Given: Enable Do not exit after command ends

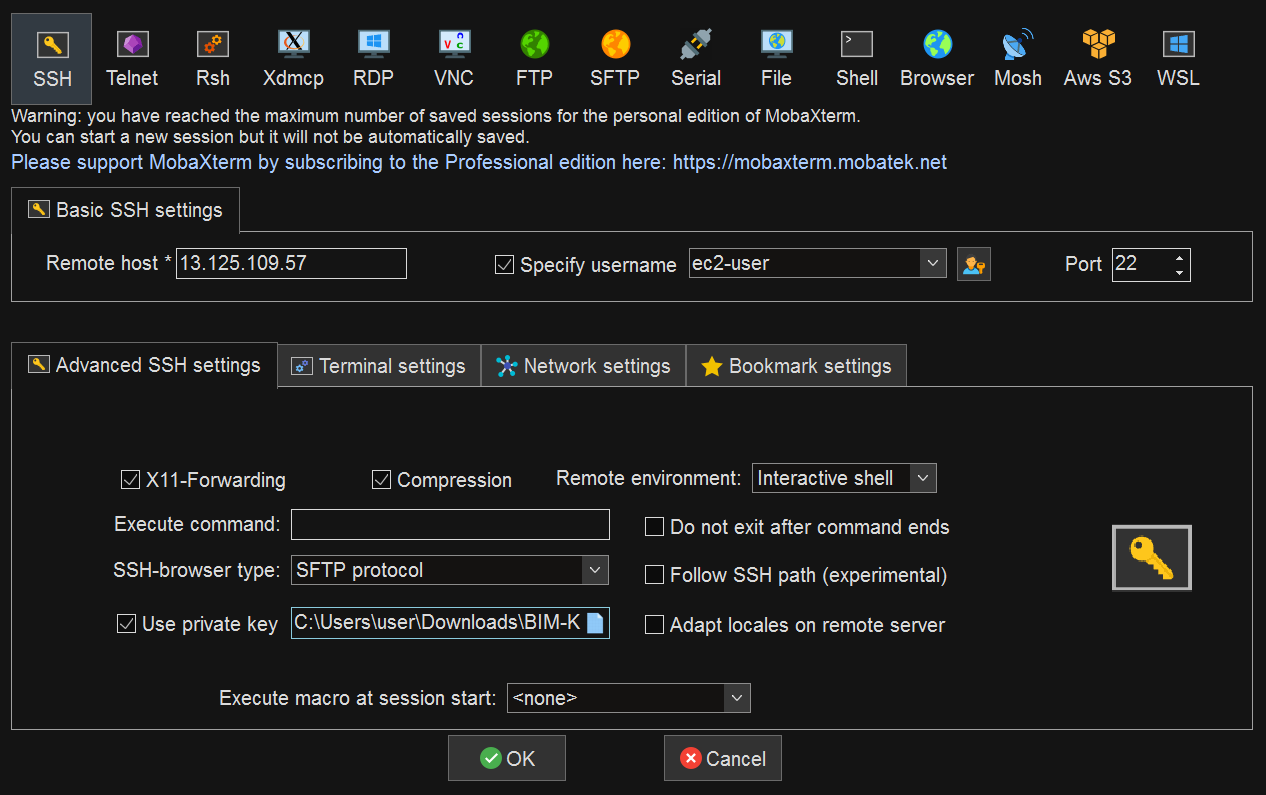Looking at the screenshot, I should [654, 527].
